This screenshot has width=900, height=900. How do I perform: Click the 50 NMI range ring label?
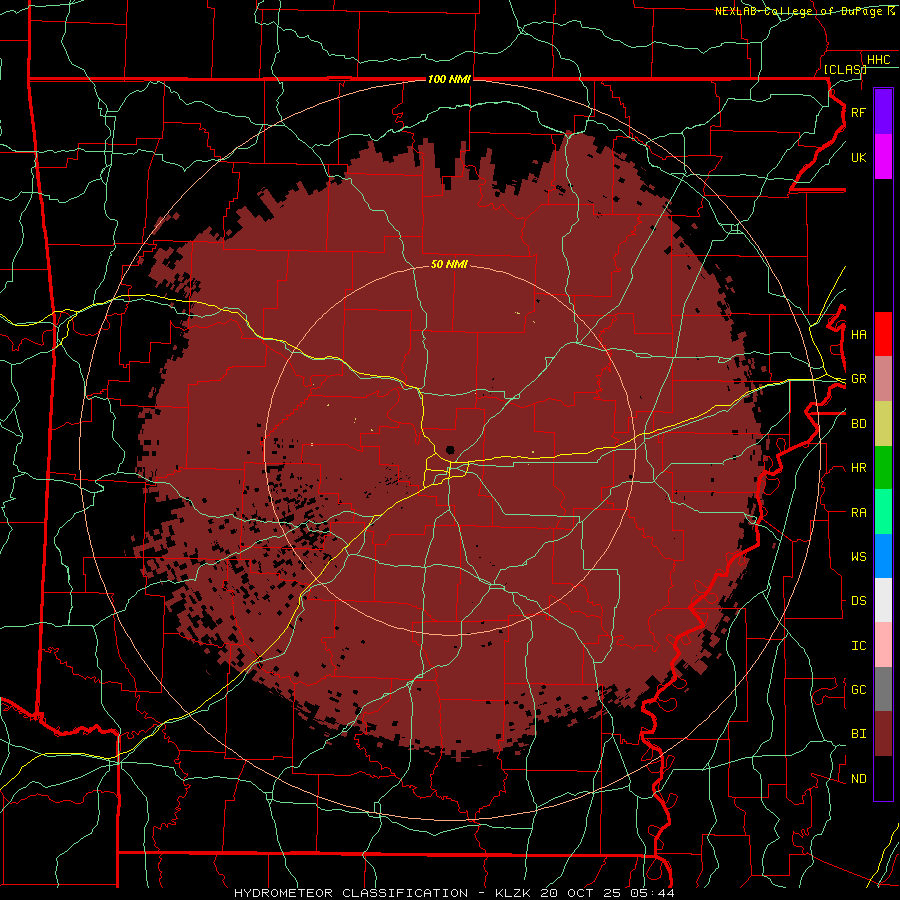(x=449, y=264)
